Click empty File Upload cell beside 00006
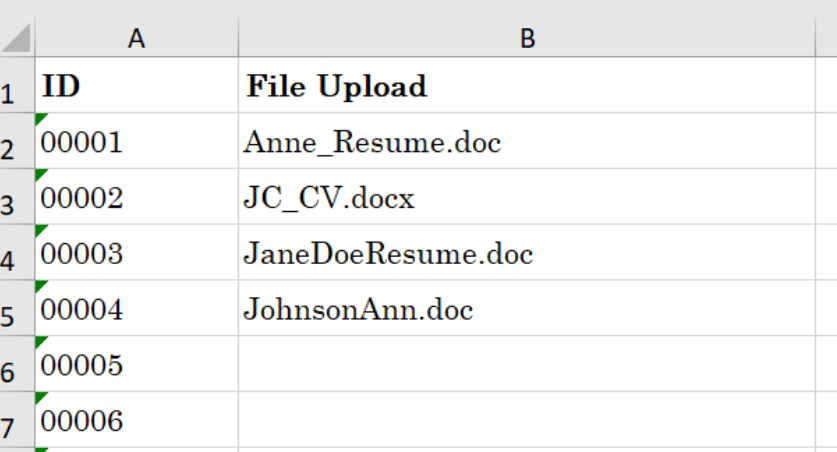Viewport: 837px width, 452px height. click(527, 420)
